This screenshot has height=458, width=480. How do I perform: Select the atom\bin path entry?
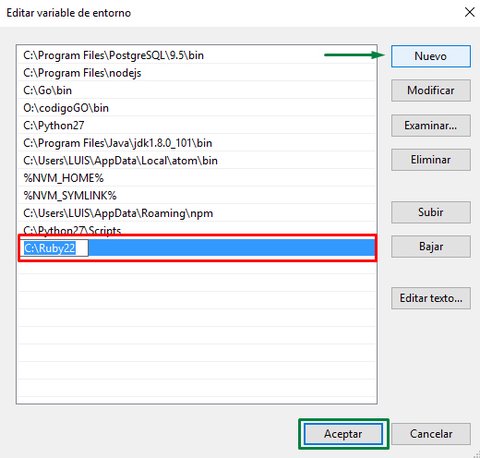click(x=197, y=160)
